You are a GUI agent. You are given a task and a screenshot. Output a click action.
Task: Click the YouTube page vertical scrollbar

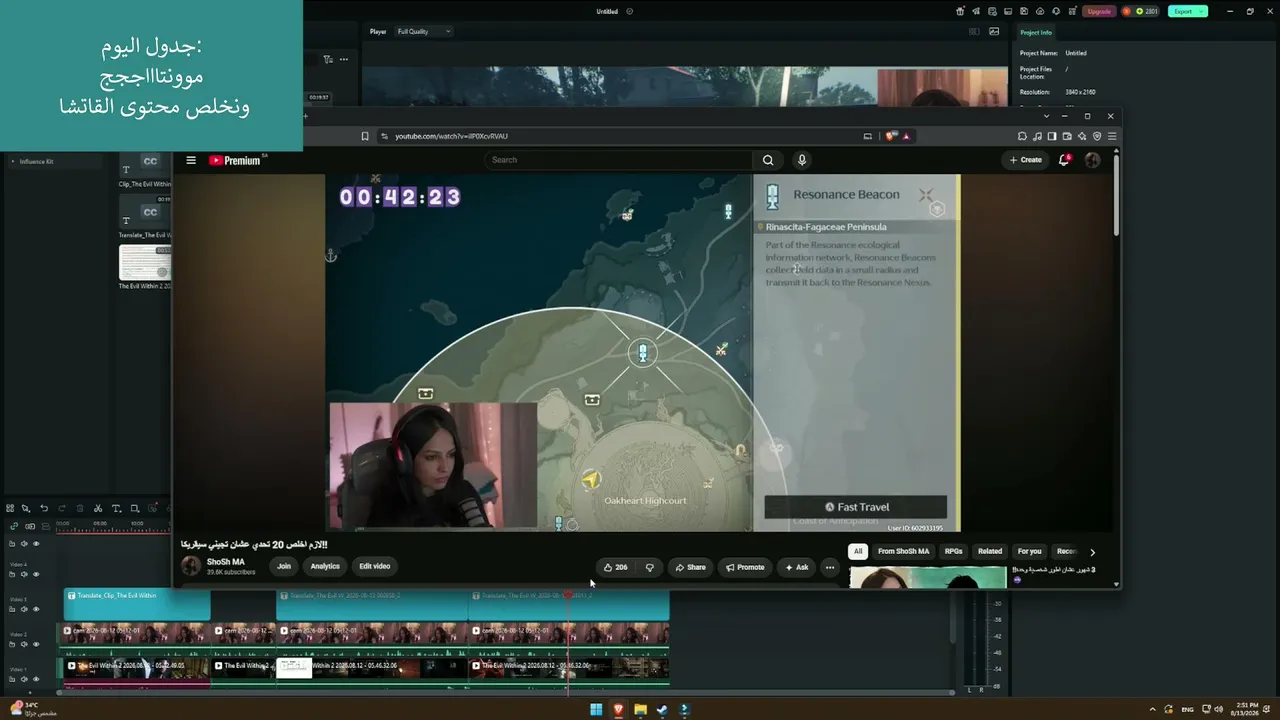[1116, 195]
